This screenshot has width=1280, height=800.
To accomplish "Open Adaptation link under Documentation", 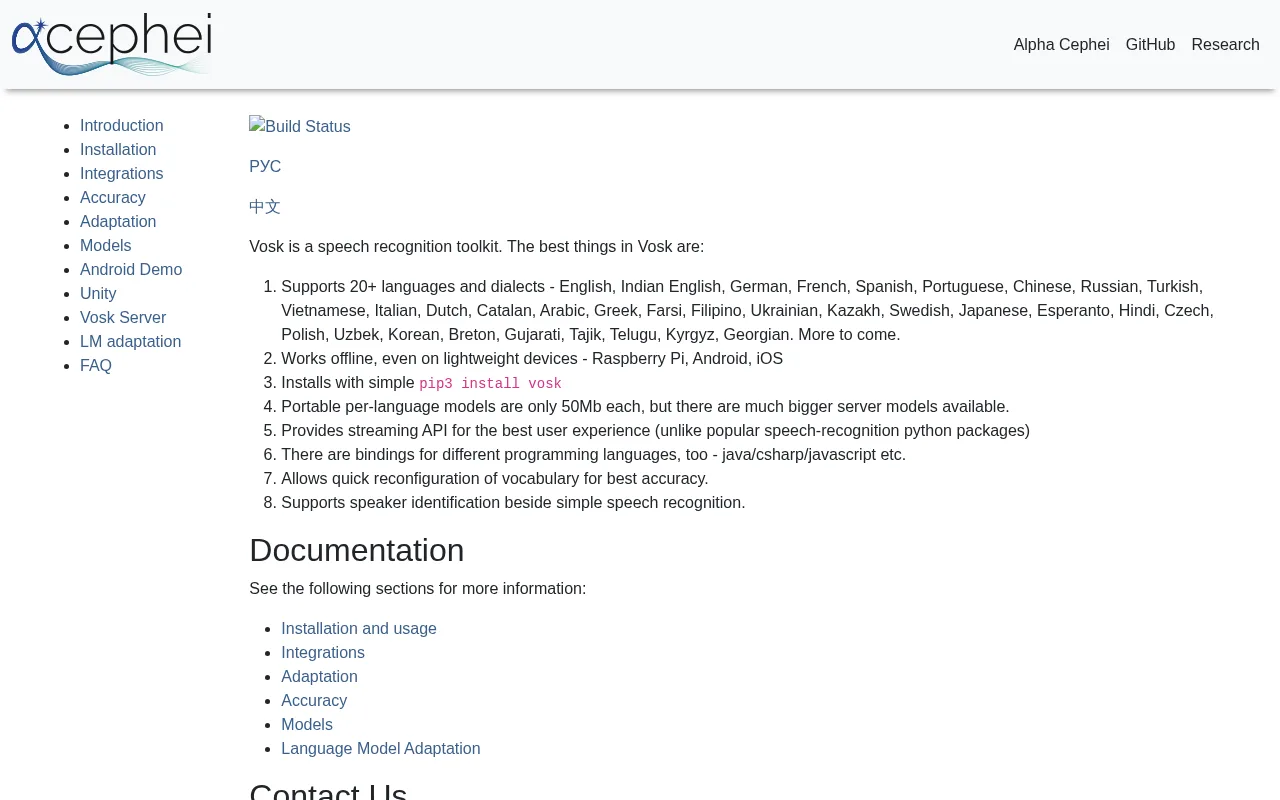I will click(x=319, y=677).
